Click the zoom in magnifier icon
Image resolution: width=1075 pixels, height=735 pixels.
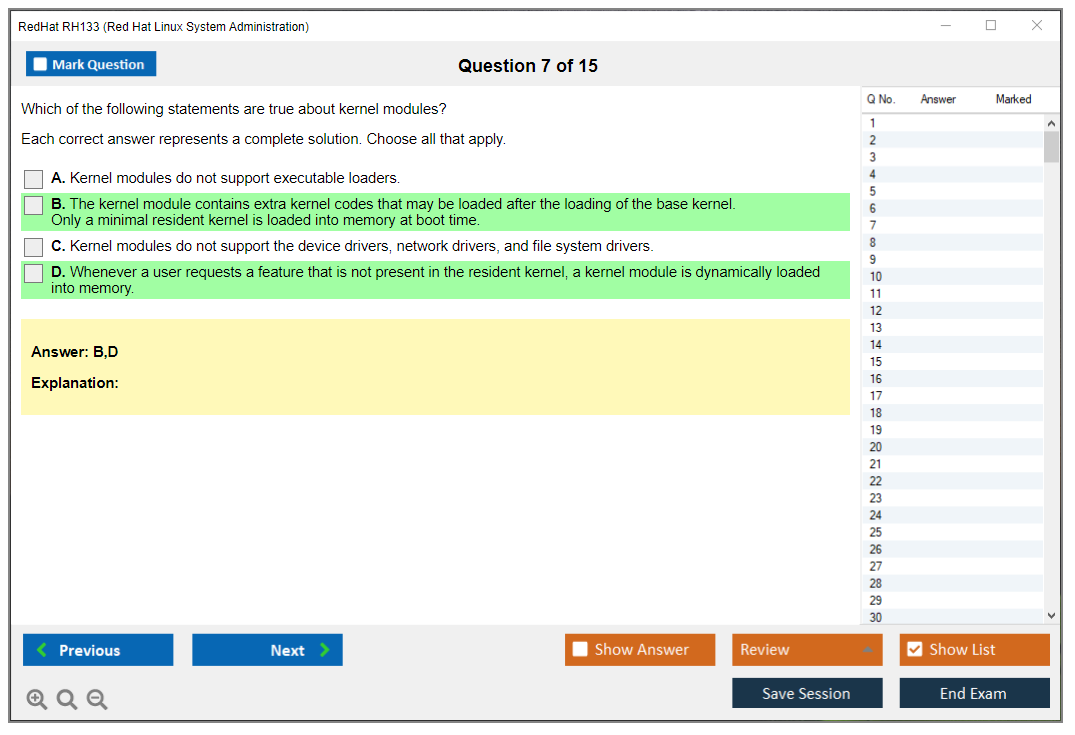coord(37,700)
